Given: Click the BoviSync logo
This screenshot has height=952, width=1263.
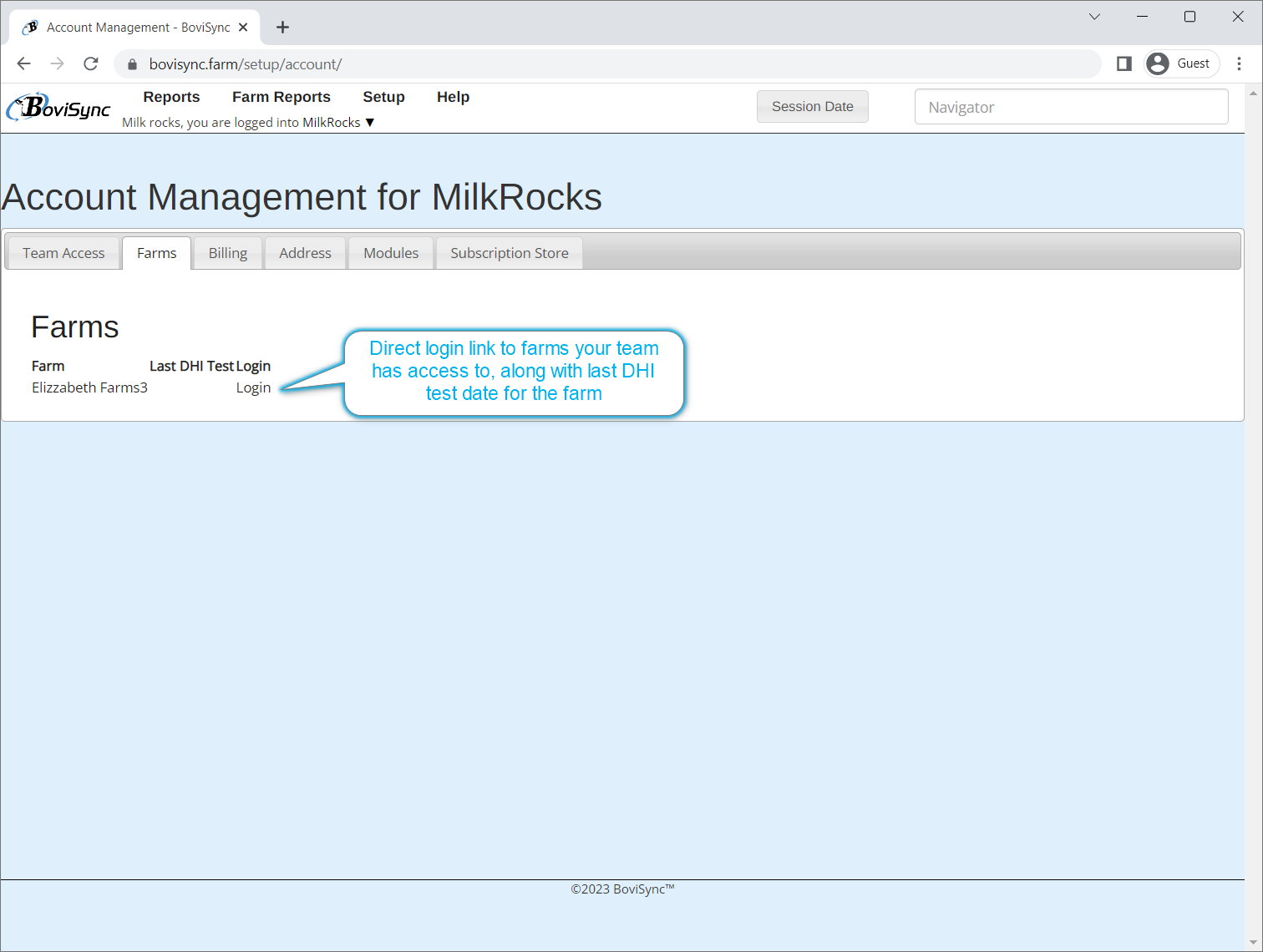Looking at the screenshot, I should pyautogui.click(x=58, y=107).
